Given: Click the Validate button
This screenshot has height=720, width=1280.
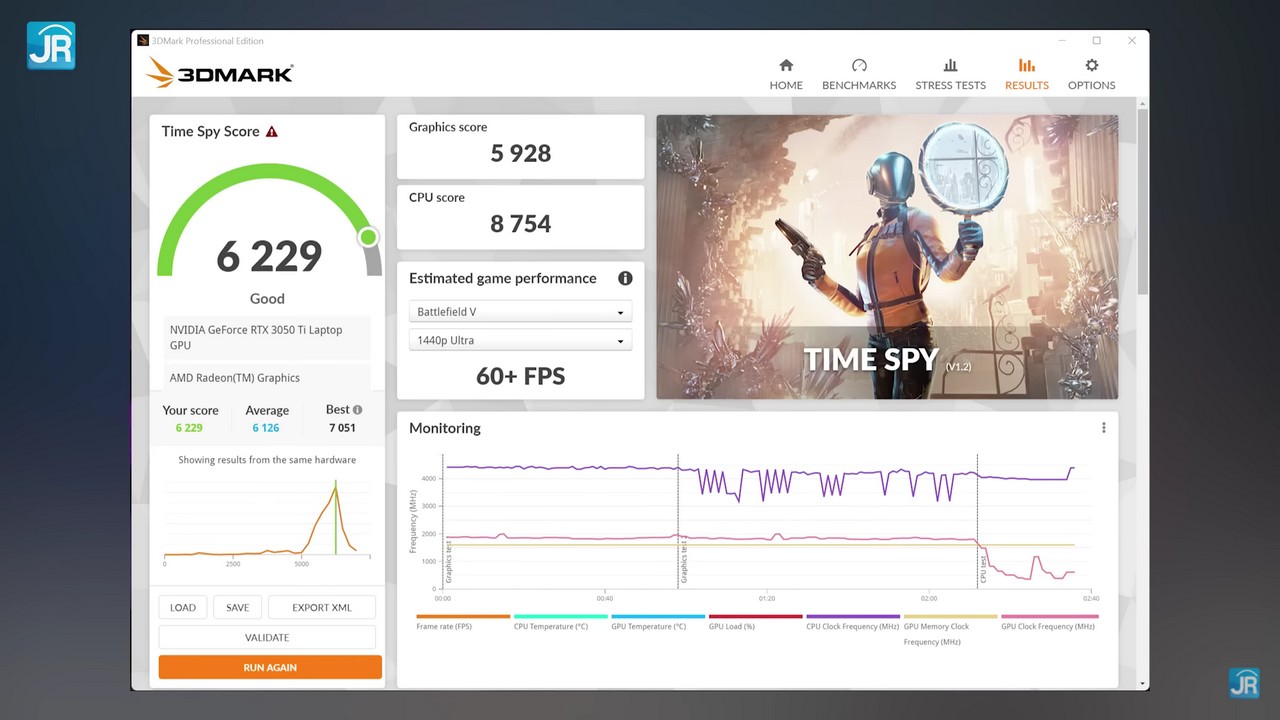Looking at the screenshot, I should pyautogui.click(x=267, y=637).
